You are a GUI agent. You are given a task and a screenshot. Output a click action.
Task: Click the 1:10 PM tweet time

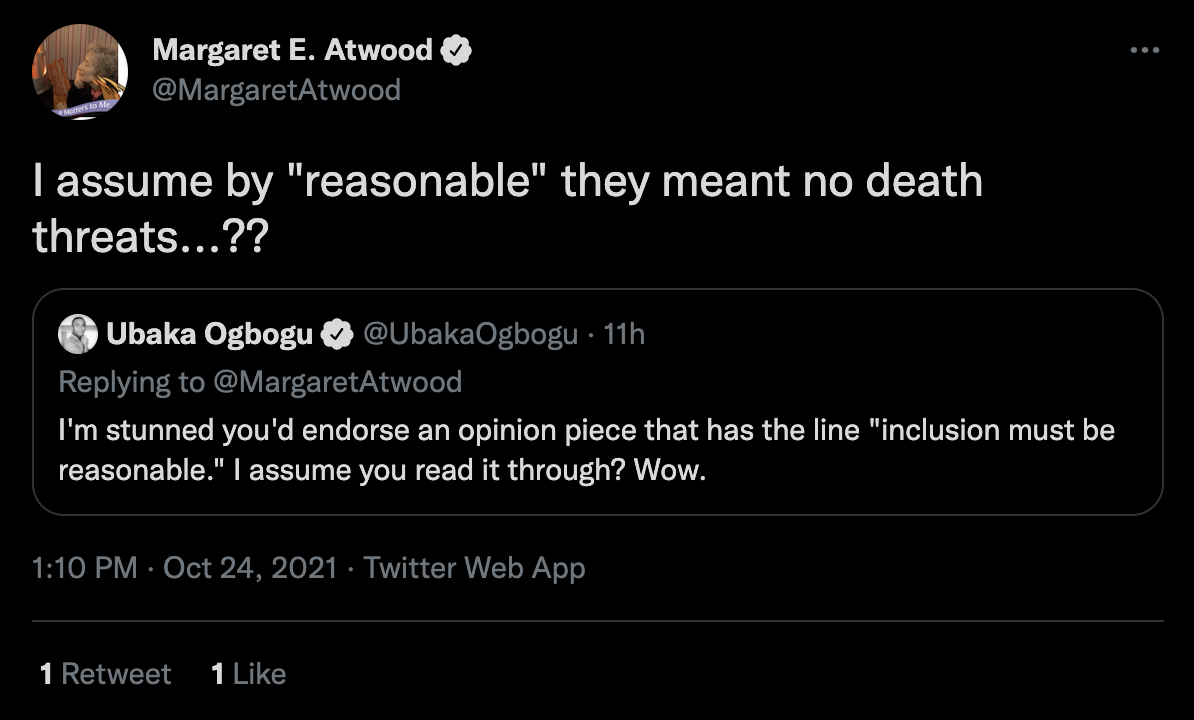pos(84,568)
